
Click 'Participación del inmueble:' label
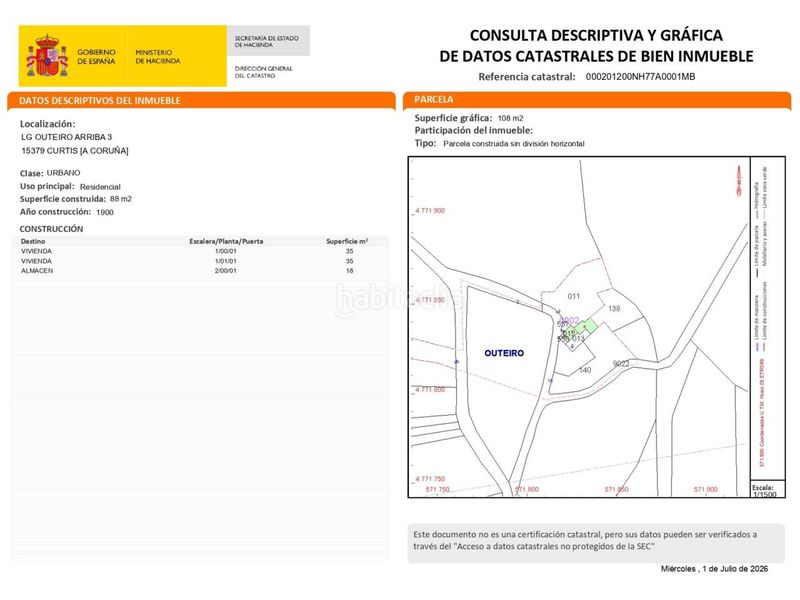pos(473,130)
